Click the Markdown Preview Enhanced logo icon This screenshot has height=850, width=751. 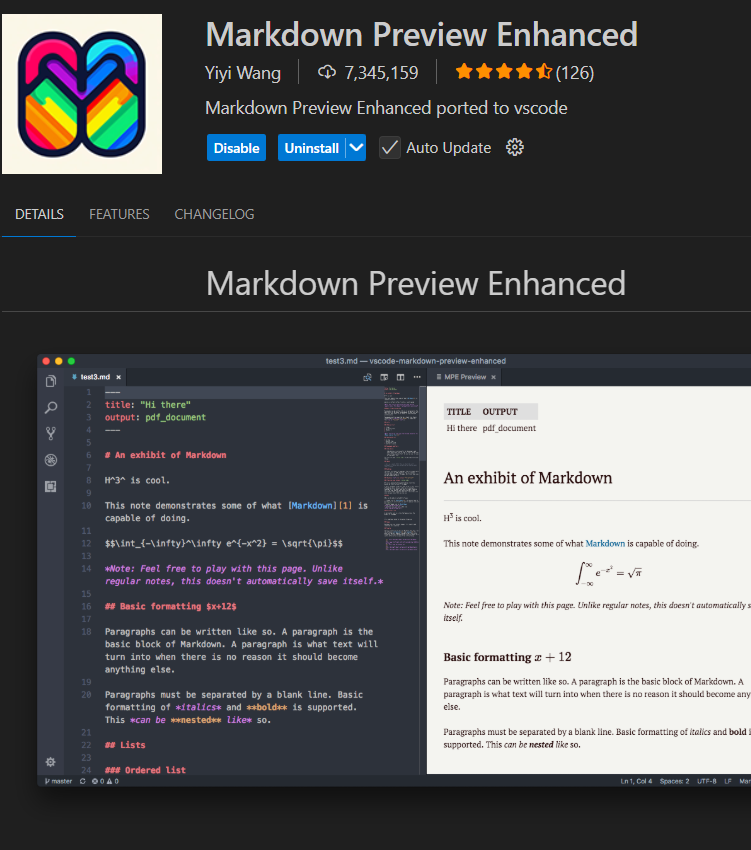[82, 94]
